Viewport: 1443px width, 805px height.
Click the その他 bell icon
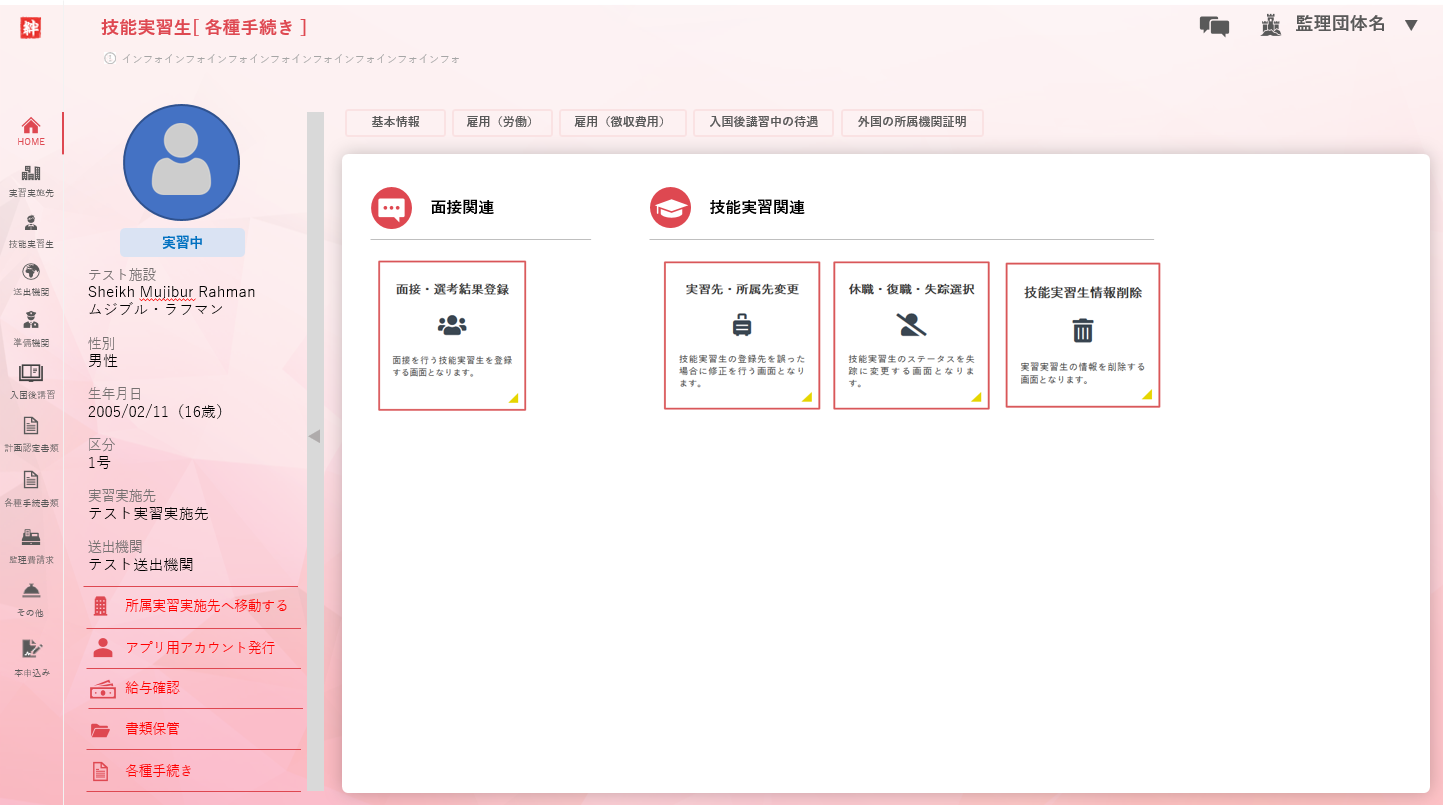31,597
